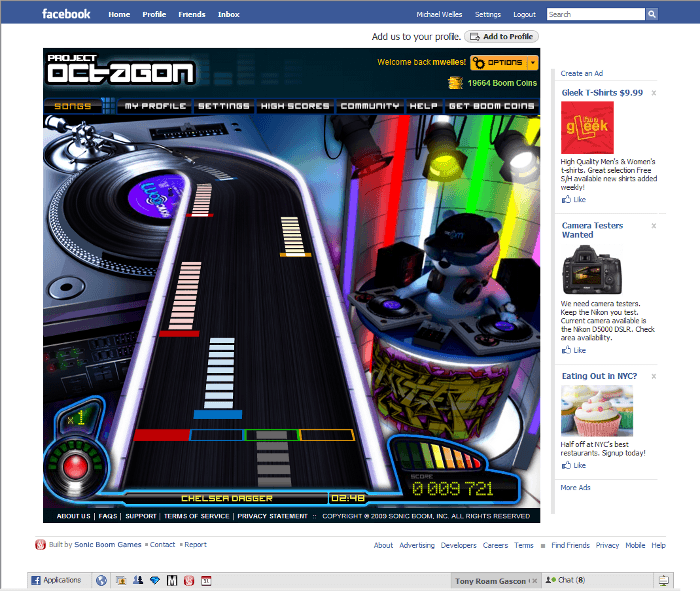This screenshot has width=700, height=591.
Task: Open the Options dropdown arrow
Action: pyautogui.click(x=533, y=63)
